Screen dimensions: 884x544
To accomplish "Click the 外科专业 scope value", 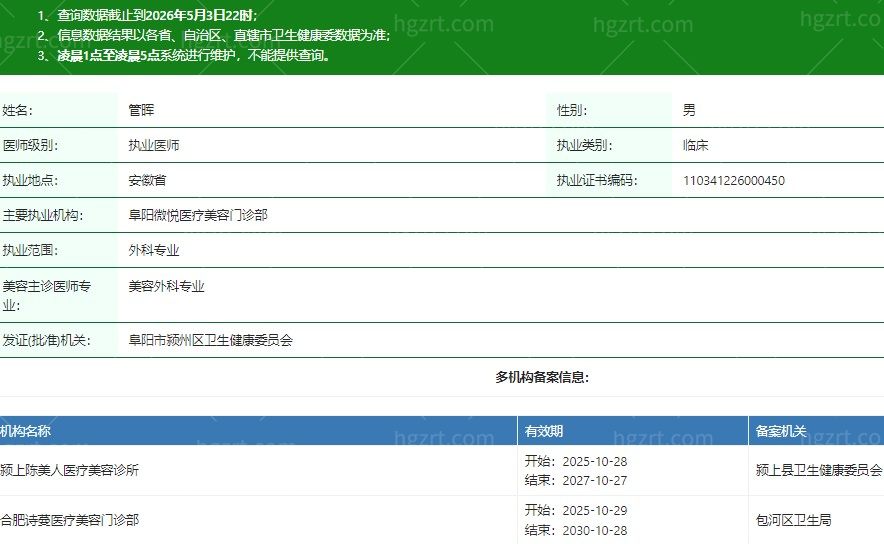I will point(154,250).
